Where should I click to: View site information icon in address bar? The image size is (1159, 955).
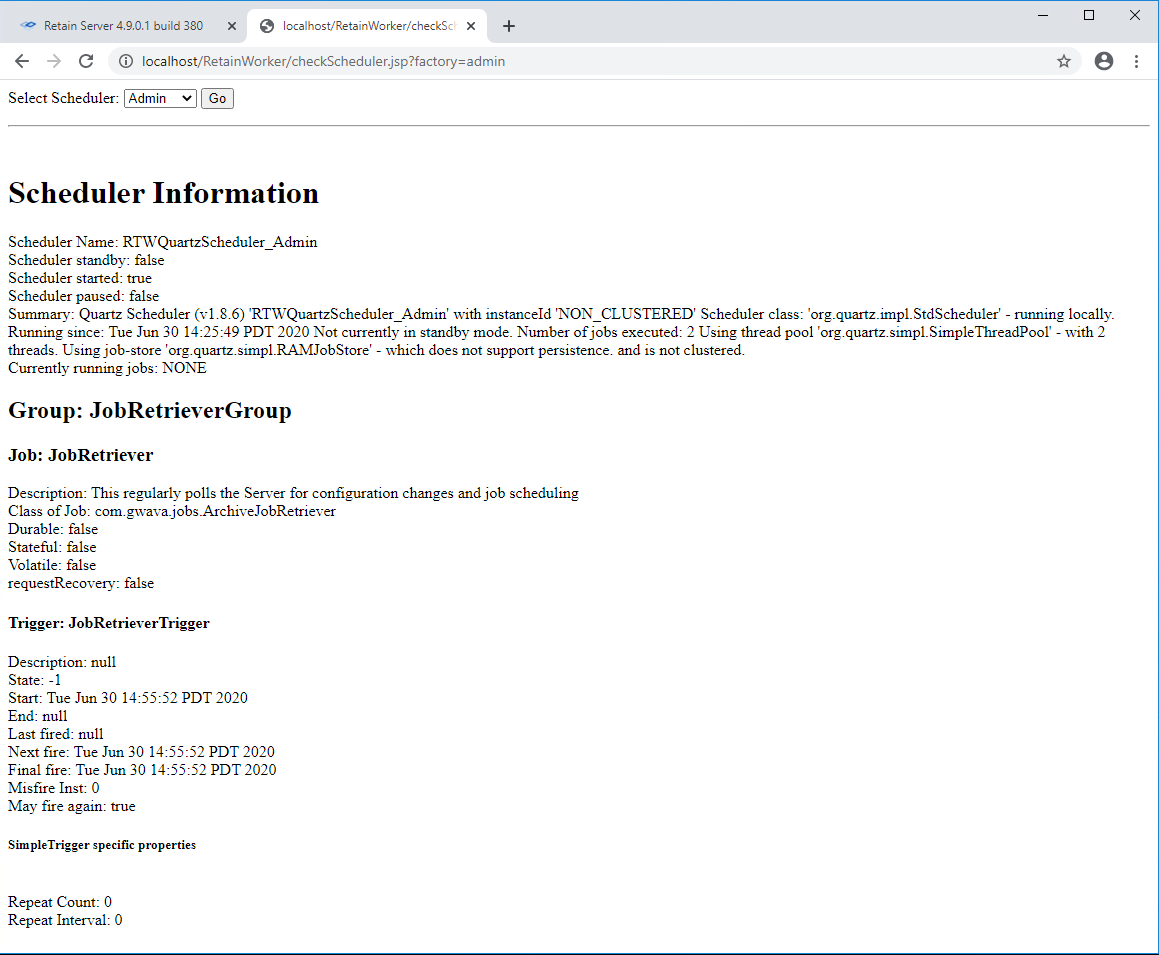126,61
